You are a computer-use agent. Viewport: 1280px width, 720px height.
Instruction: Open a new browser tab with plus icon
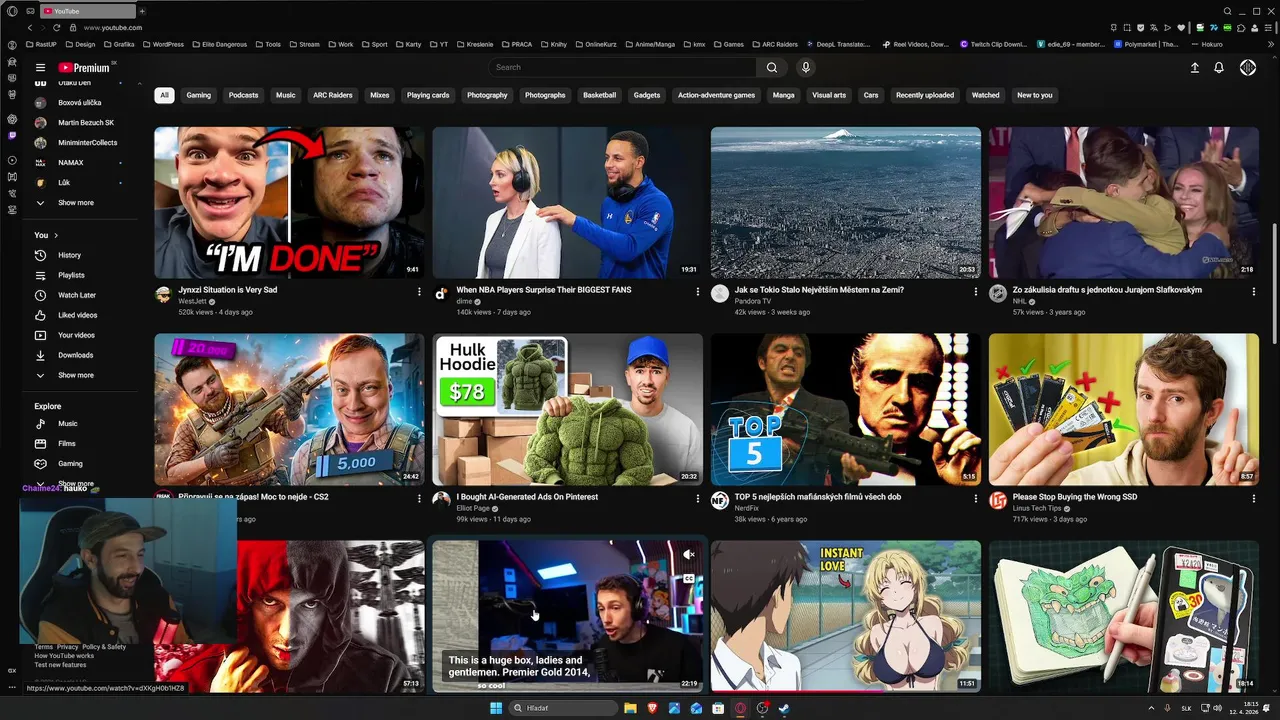142,11
